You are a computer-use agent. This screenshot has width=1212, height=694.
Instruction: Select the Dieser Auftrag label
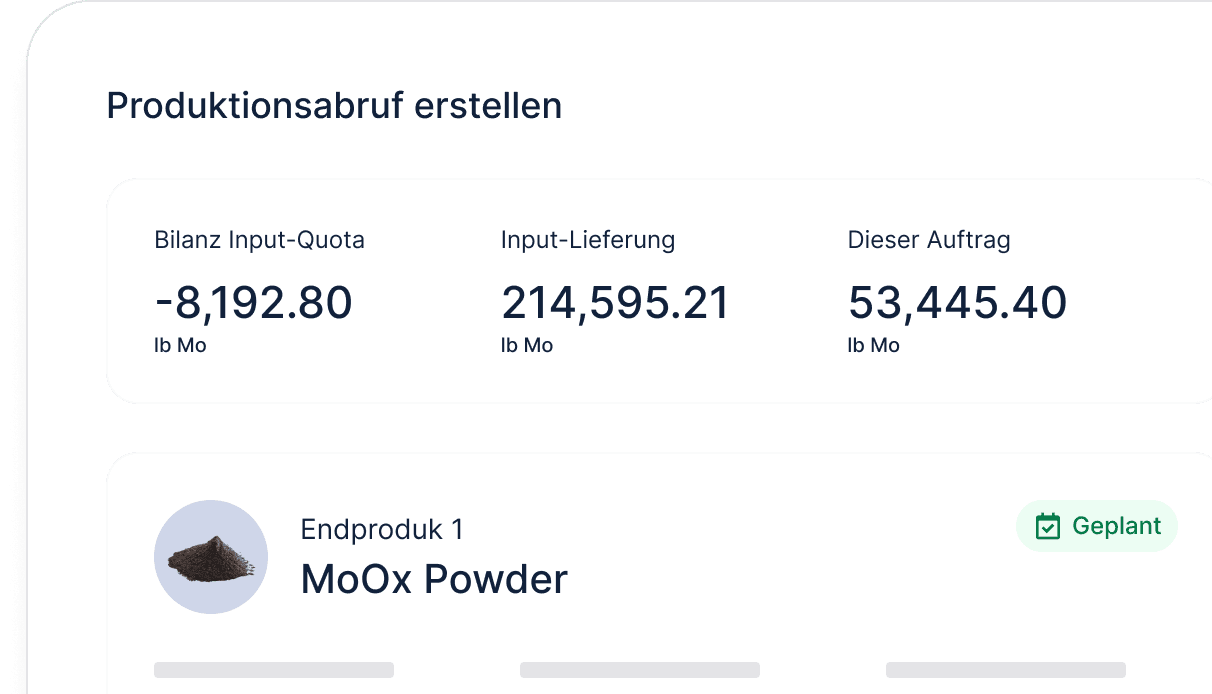tap(929, 240)
